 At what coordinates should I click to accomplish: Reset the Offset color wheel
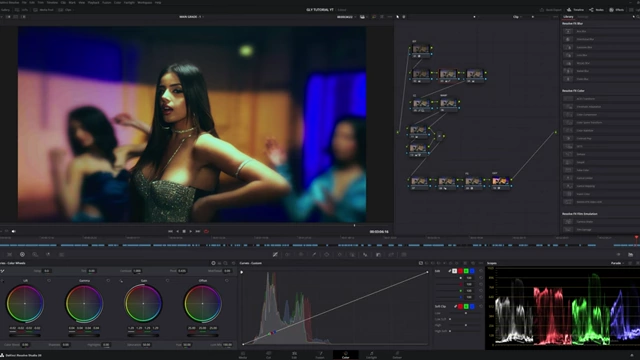click(x=227, y=280)
